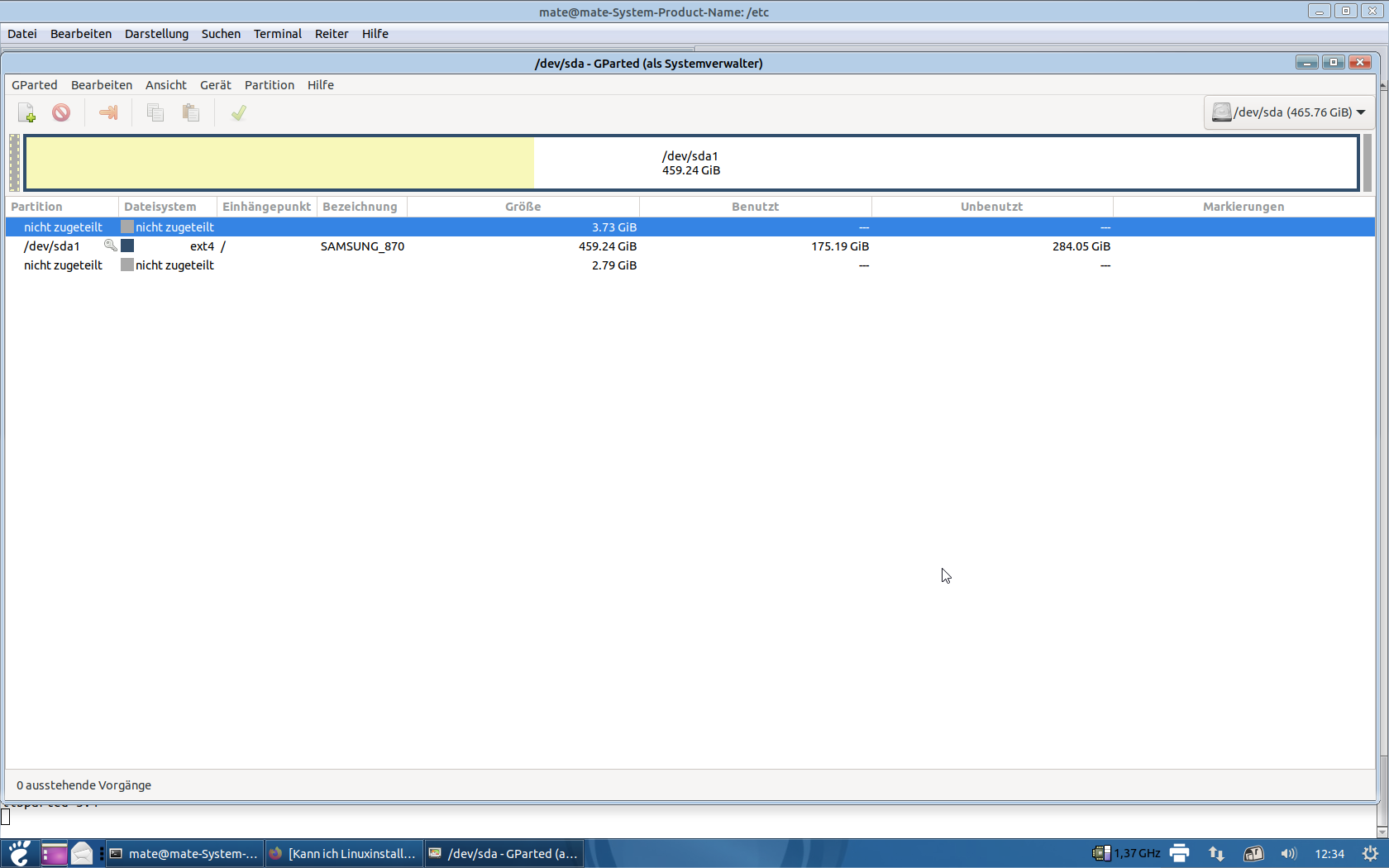Screen dimensions: 1389x868
Task: Click the key icon beside /dev/sda1
Action: point(110,246)
